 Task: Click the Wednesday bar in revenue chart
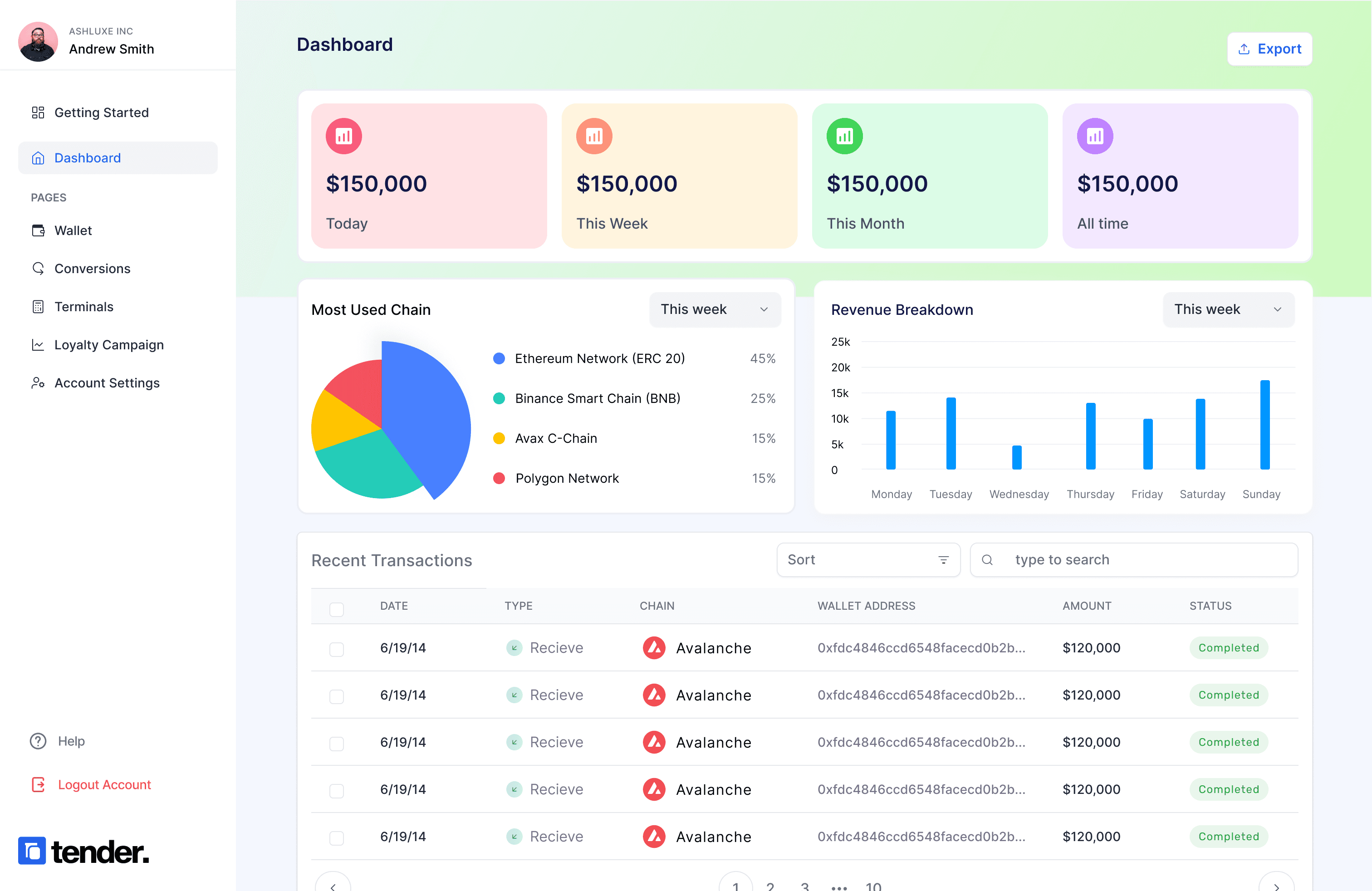click(1017, 458)
